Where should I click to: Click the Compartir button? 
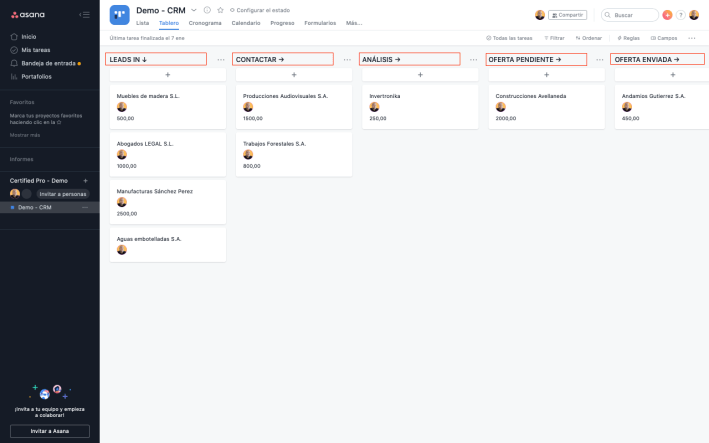click(567, 15)
